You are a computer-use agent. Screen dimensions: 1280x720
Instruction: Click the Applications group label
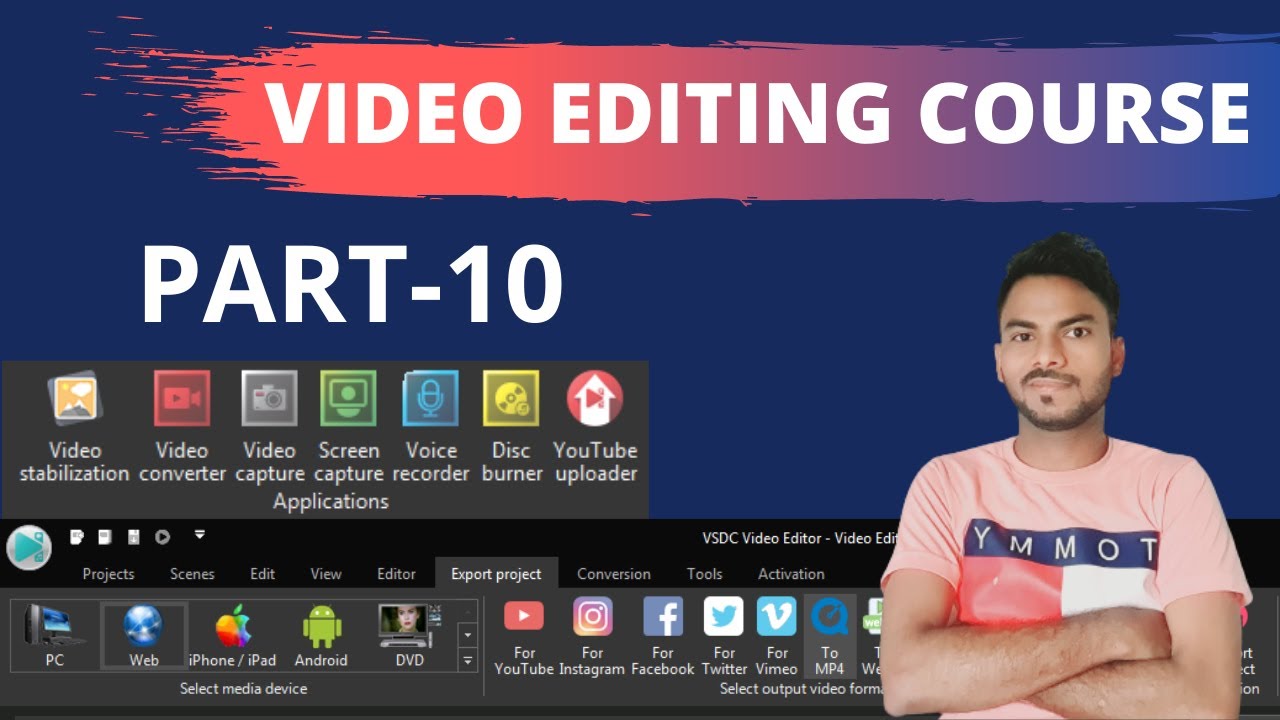[331, 501]
